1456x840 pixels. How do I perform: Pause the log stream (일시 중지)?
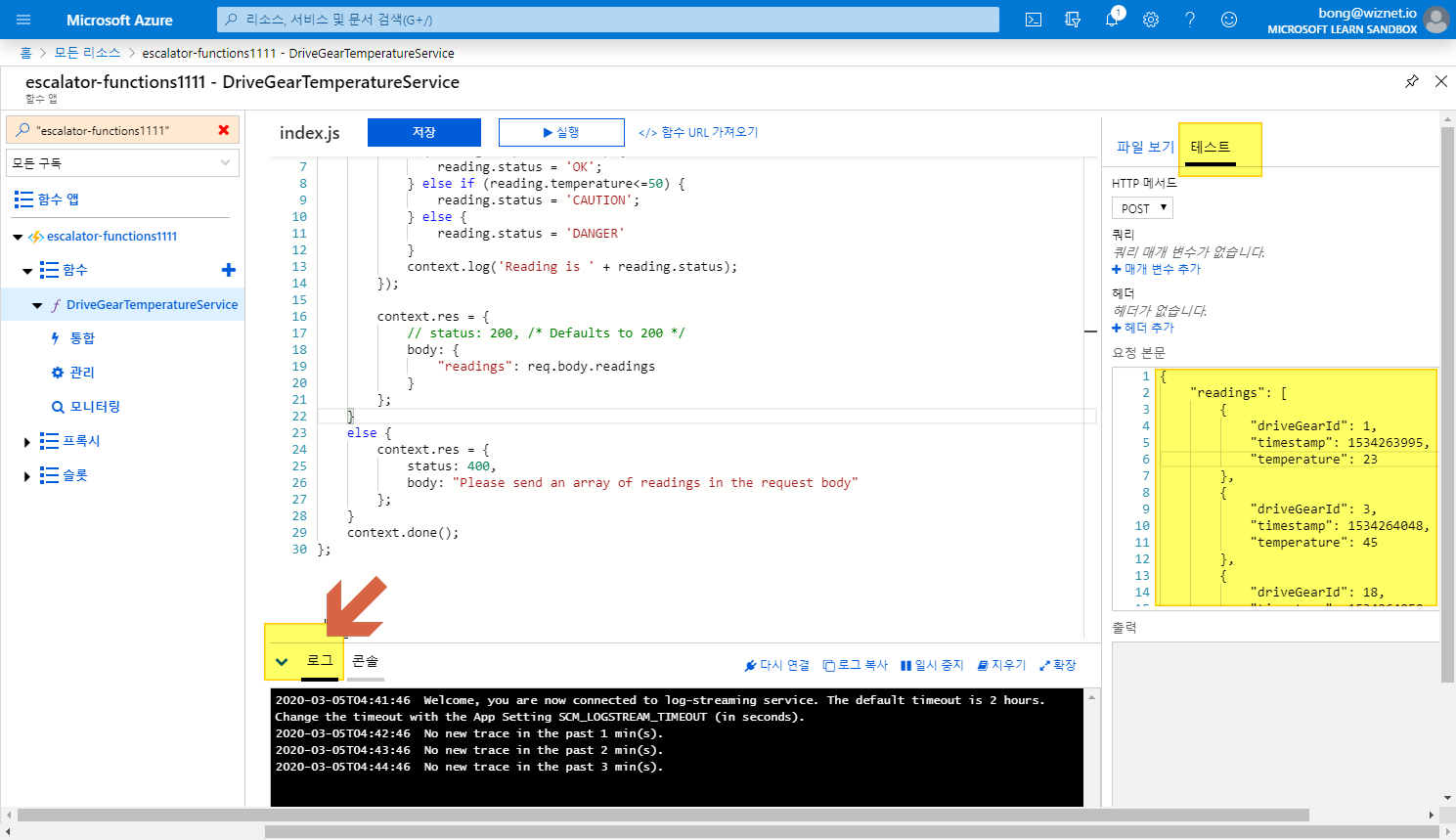[932, 665]
